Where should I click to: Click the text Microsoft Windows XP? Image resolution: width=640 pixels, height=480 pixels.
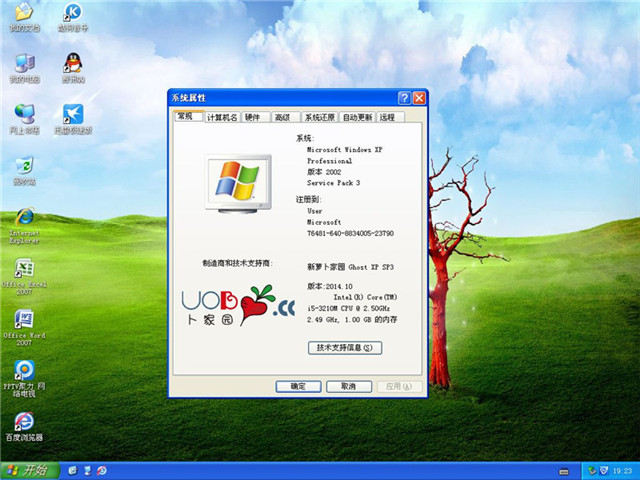click(x=344, y=150)
